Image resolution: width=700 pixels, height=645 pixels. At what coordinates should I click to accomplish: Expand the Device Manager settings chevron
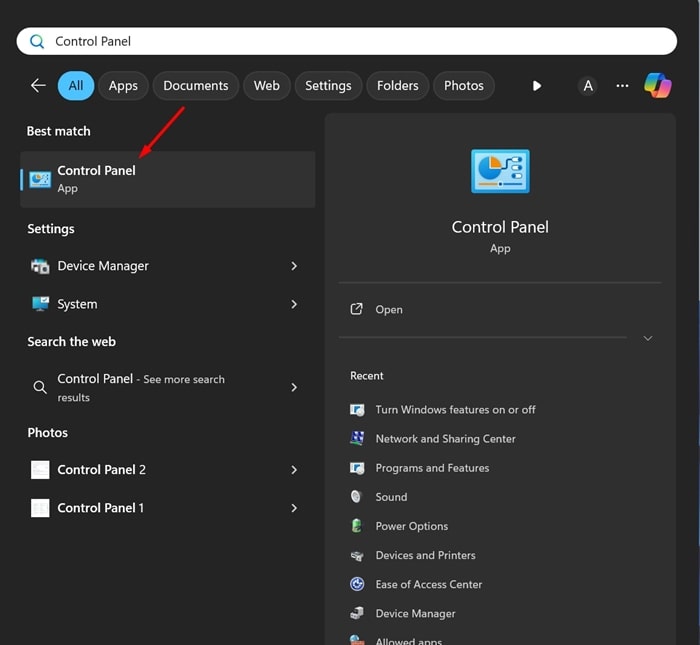coord(294,266)
